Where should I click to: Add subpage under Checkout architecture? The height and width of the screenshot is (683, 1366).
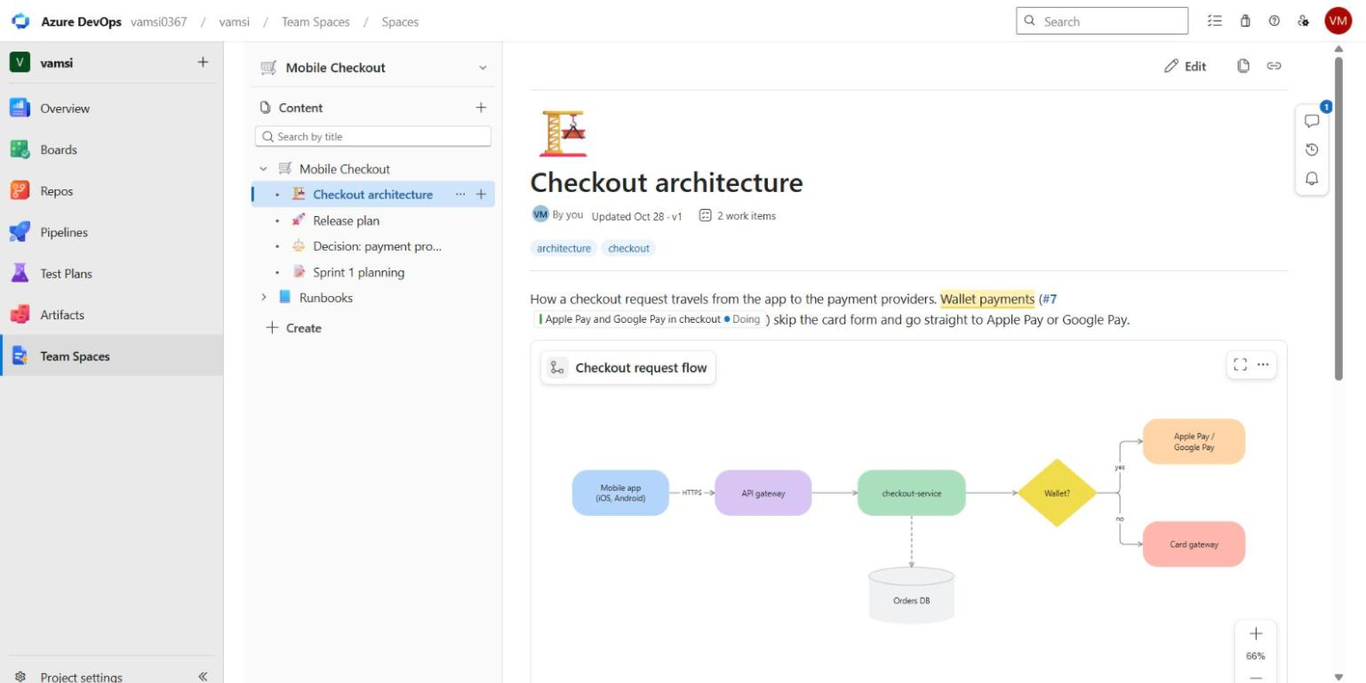click(x=481, y=194)
